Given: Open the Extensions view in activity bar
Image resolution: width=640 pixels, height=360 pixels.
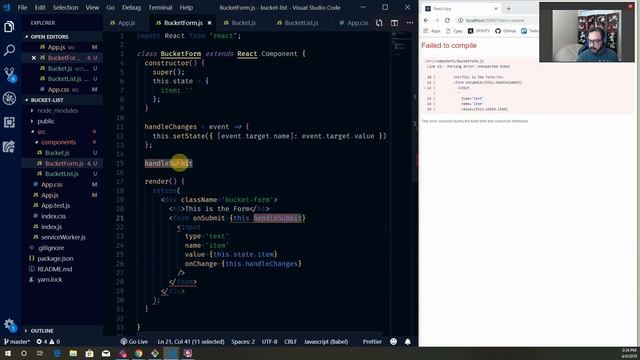Looking at the screenshot, I should [x=9, y=122].
